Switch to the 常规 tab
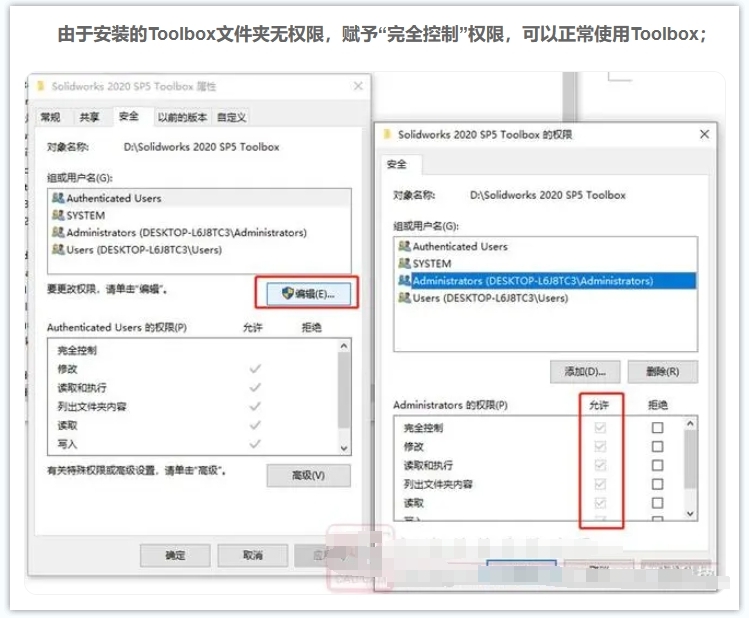749x618 pixels. [50, 117]
